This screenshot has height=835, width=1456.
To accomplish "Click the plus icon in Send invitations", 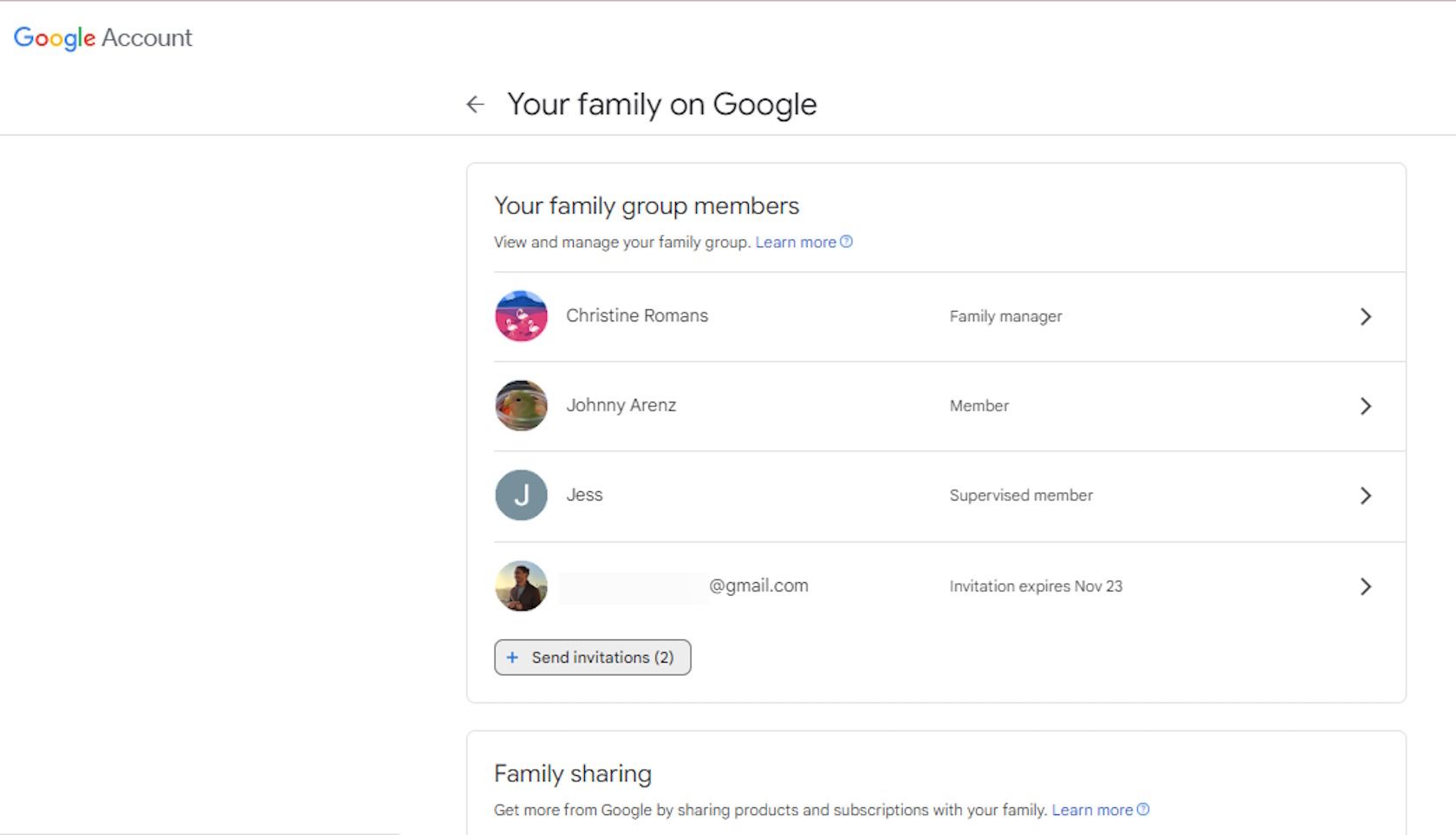I will pyautogui.click(x=512, y=657).
